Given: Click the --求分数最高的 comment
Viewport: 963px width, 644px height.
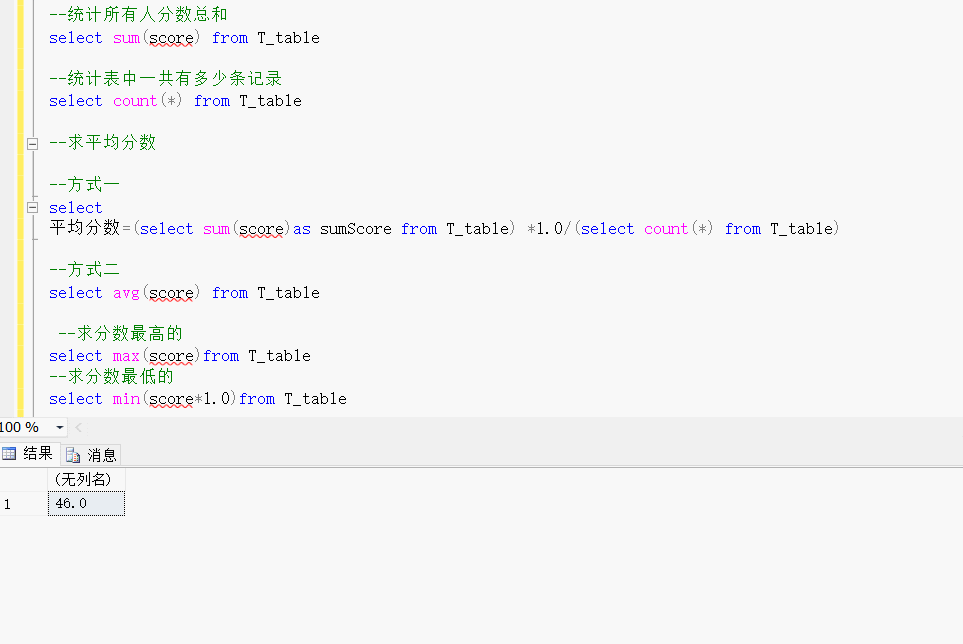Looking at the screenshot, I should coord(120,333).
